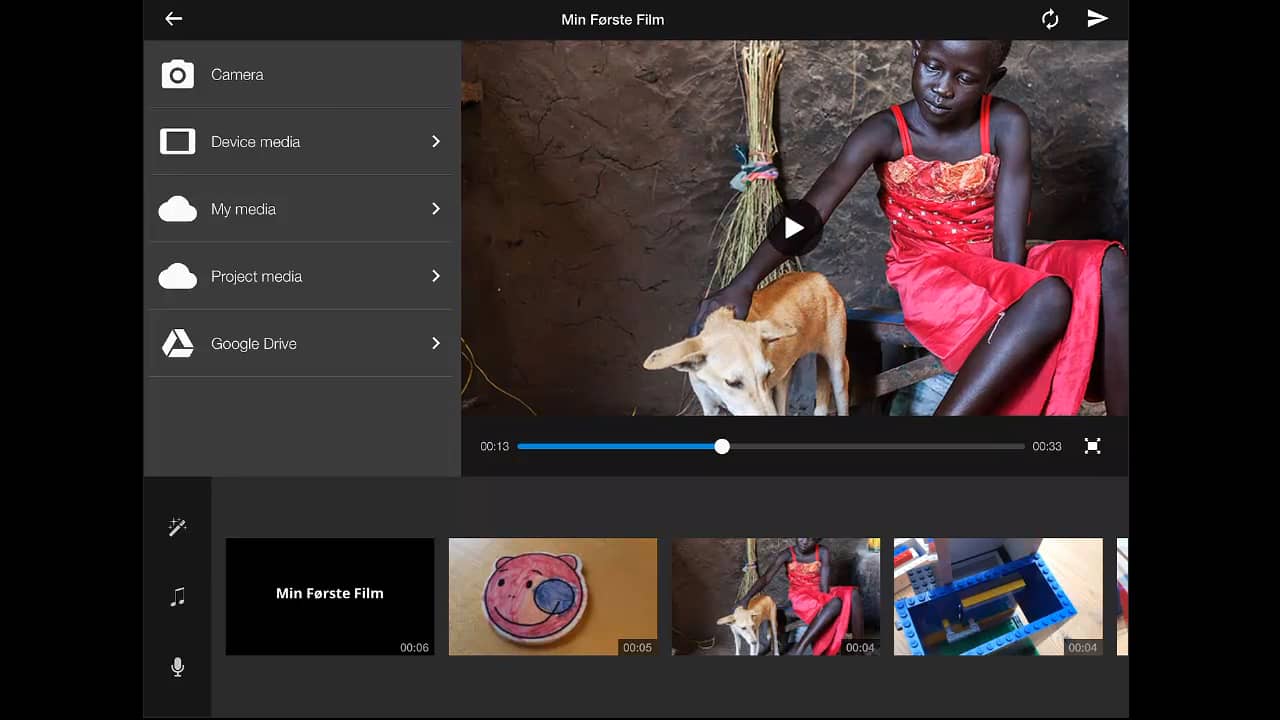Screen dimensions: 1280x720
Task: Expand Project media chevron
Action: click(436, 276)
